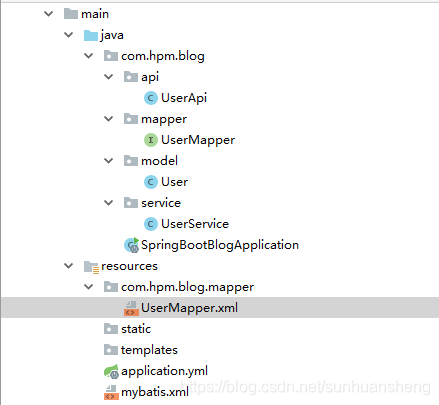Click the UserService class icon
The image size is (439, 405).
click(x=151, y=224)
